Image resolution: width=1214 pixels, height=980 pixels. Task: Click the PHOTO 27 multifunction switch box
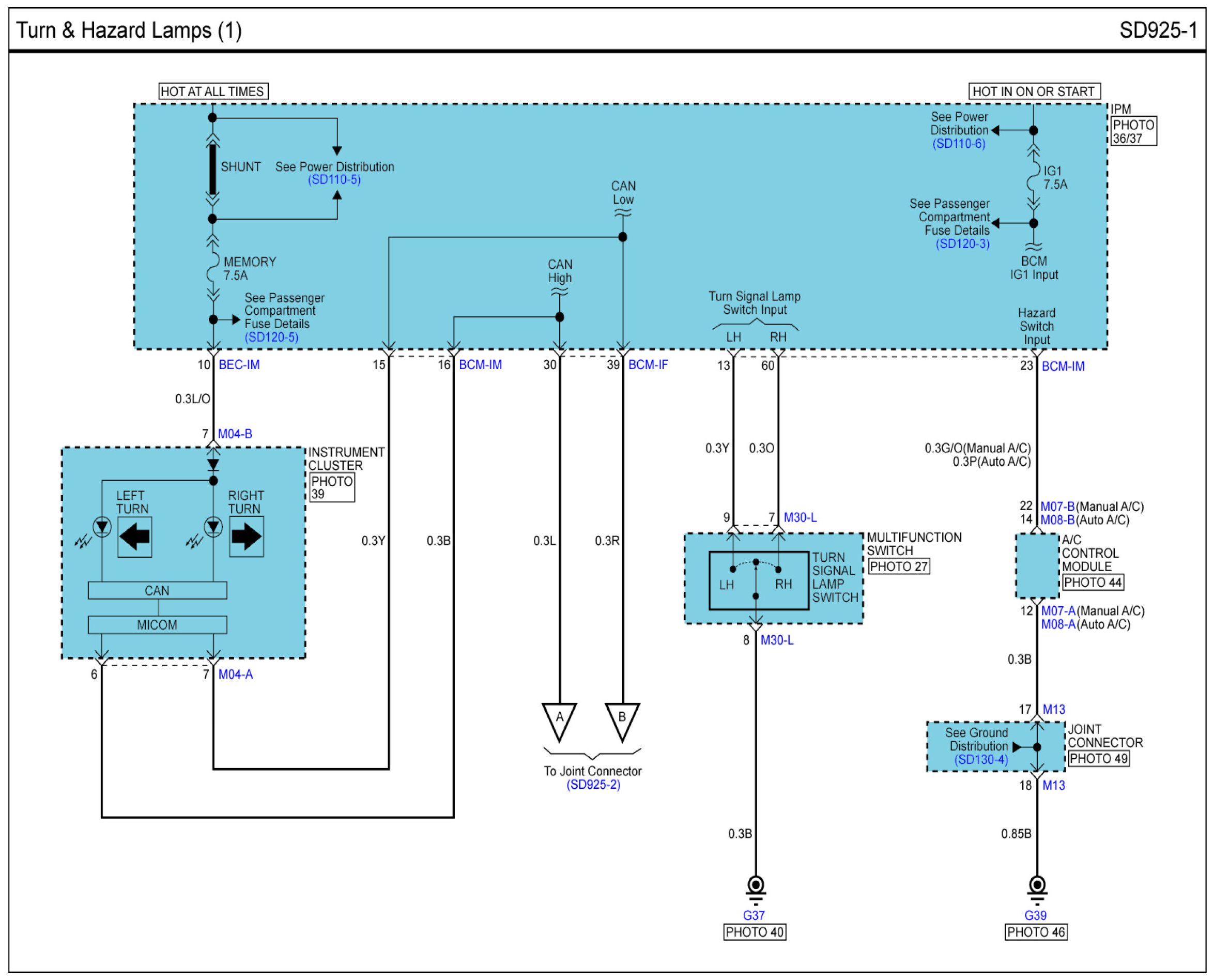point(899,566)
